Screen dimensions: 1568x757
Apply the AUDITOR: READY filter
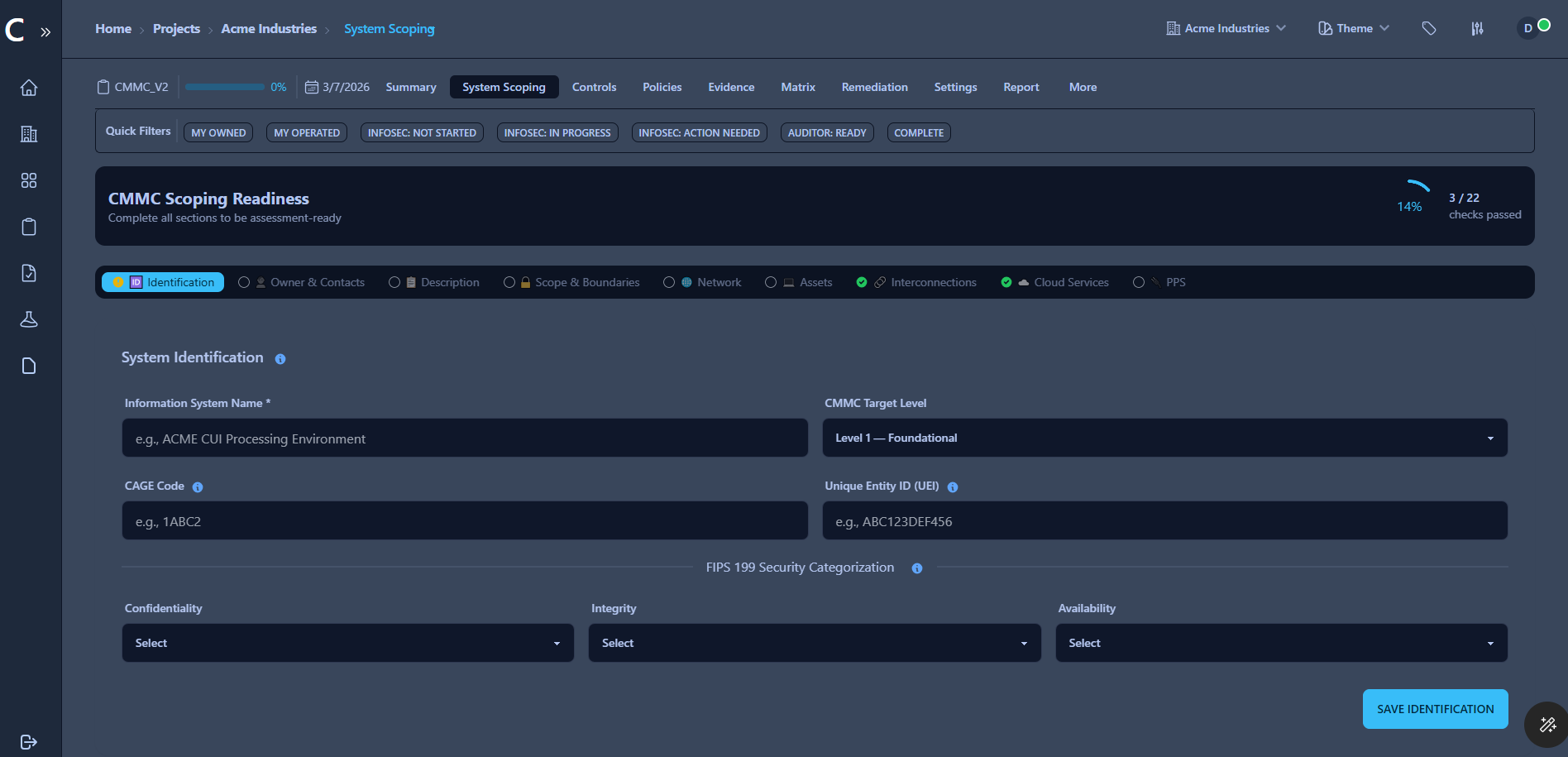[x=827, y=132]
